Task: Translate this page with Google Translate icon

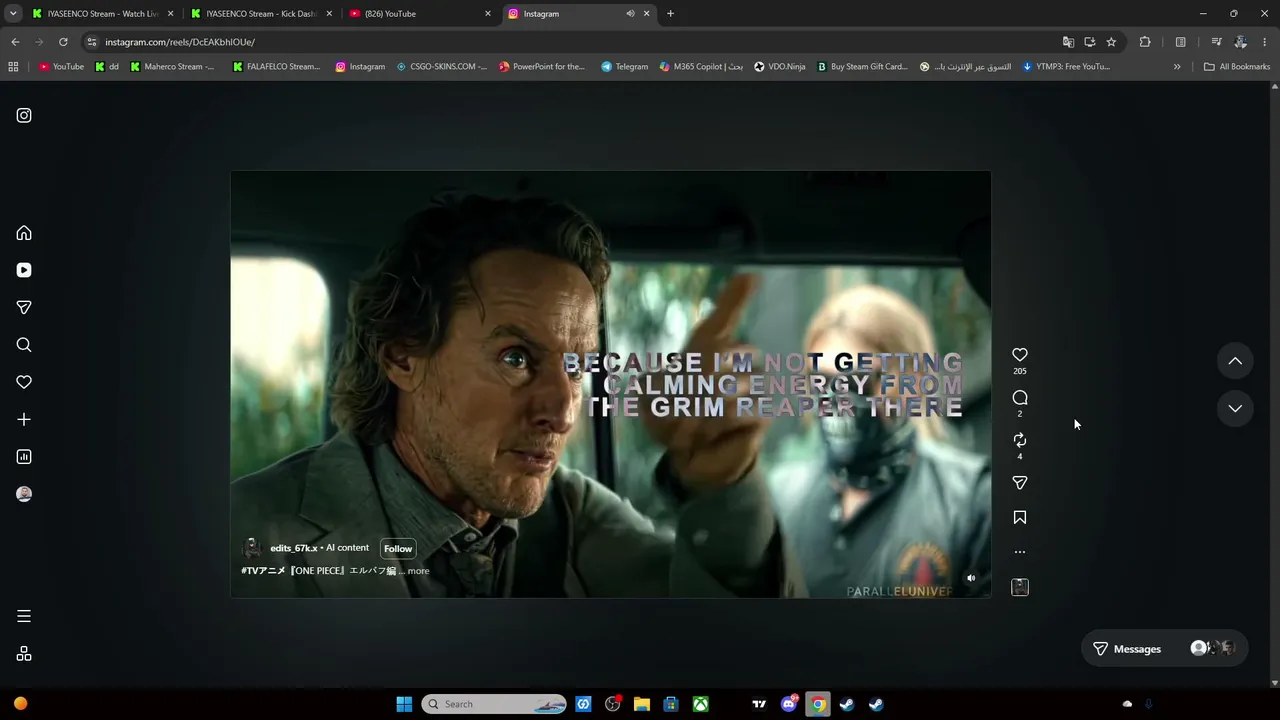Action: (1068, 42)
